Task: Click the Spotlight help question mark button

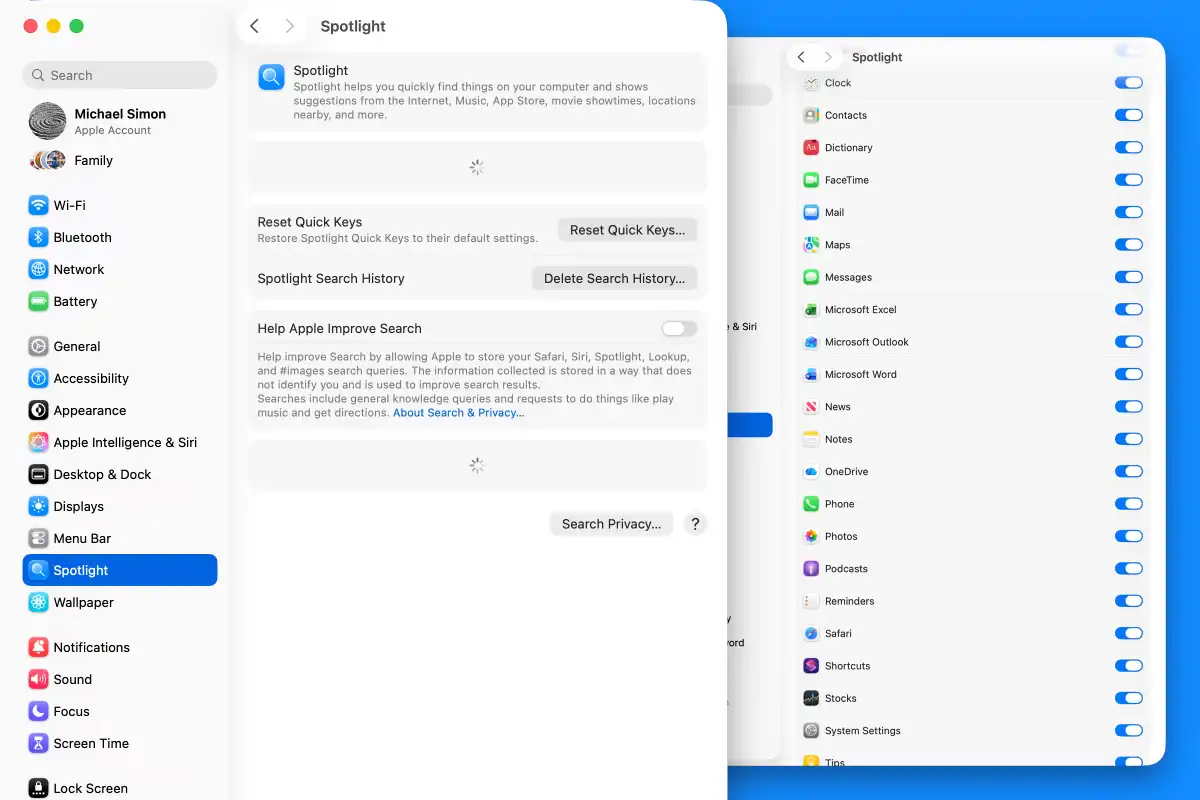Action: tap(696, 523)
